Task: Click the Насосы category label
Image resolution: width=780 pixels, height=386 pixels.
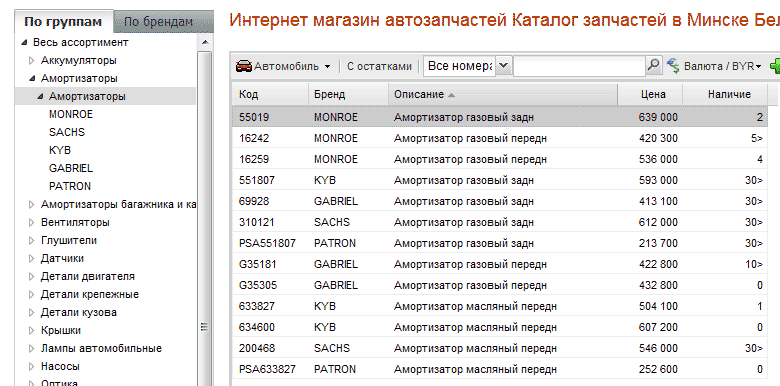Action: 60,366
